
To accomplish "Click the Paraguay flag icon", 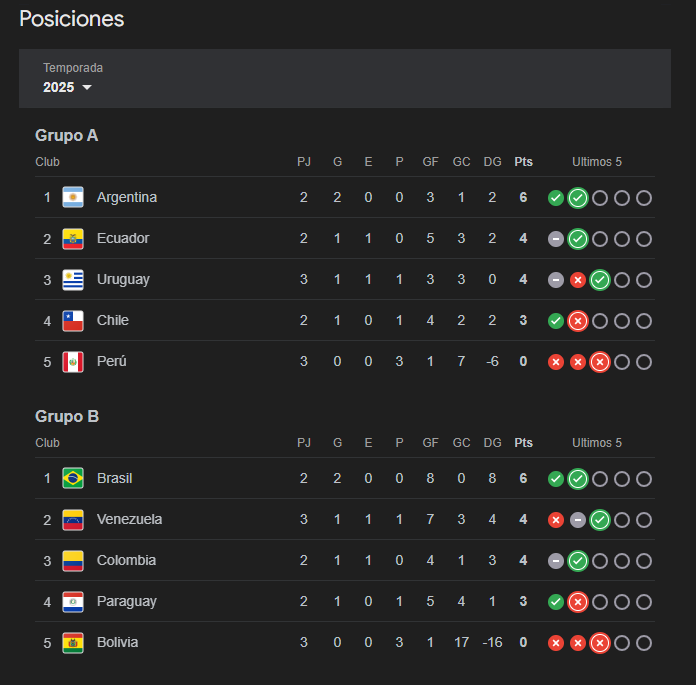I will coord(73,602).
